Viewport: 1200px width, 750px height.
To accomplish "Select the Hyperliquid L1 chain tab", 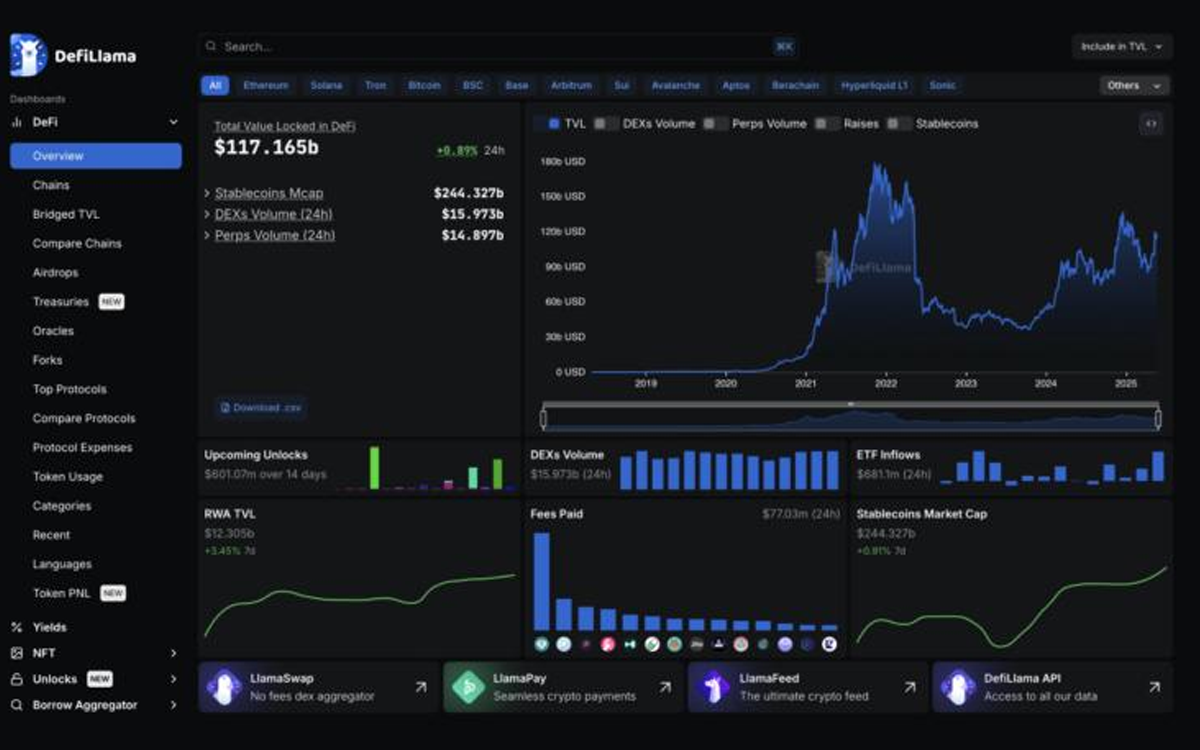I will tap(875, 86).
